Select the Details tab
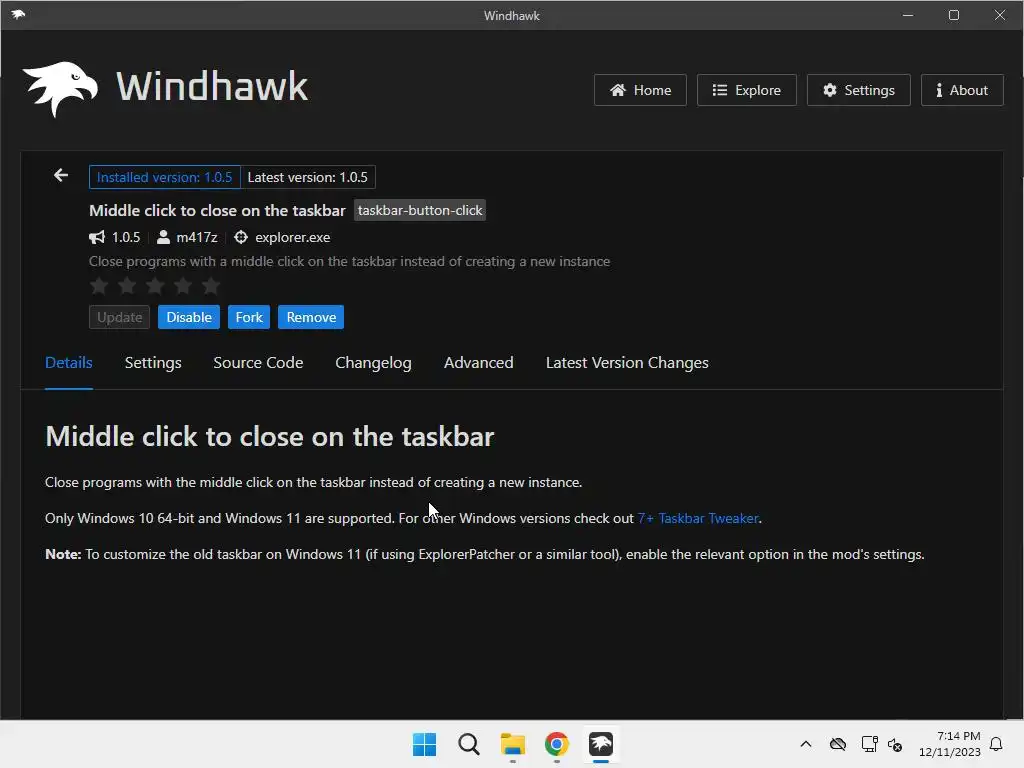 (x=69, y=363)
